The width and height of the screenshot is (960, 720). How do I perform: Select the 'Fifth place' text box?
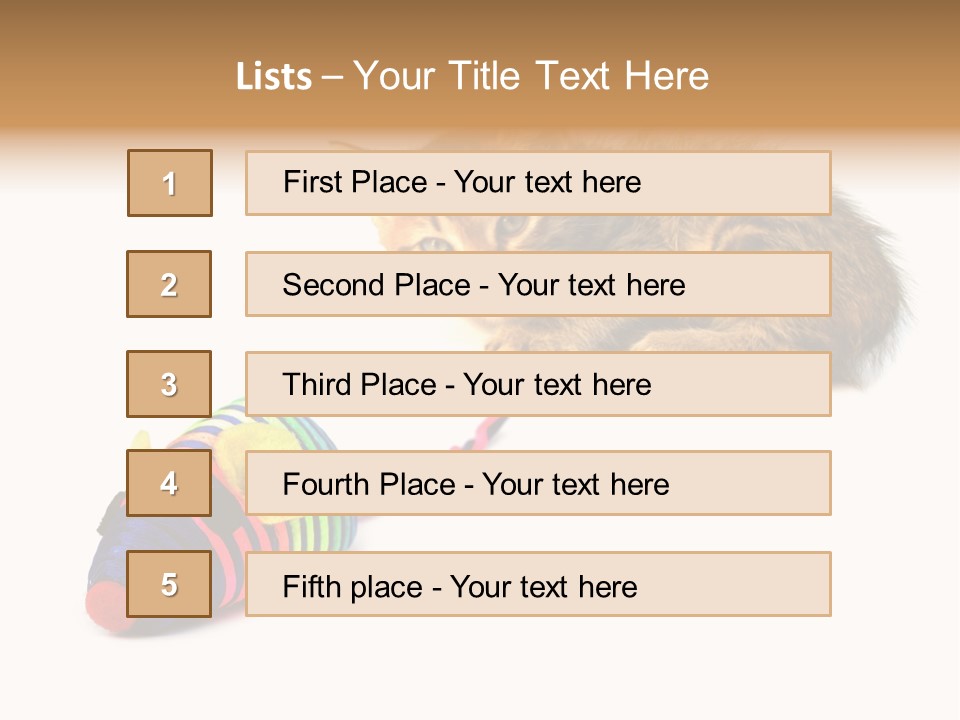(538, 585)
